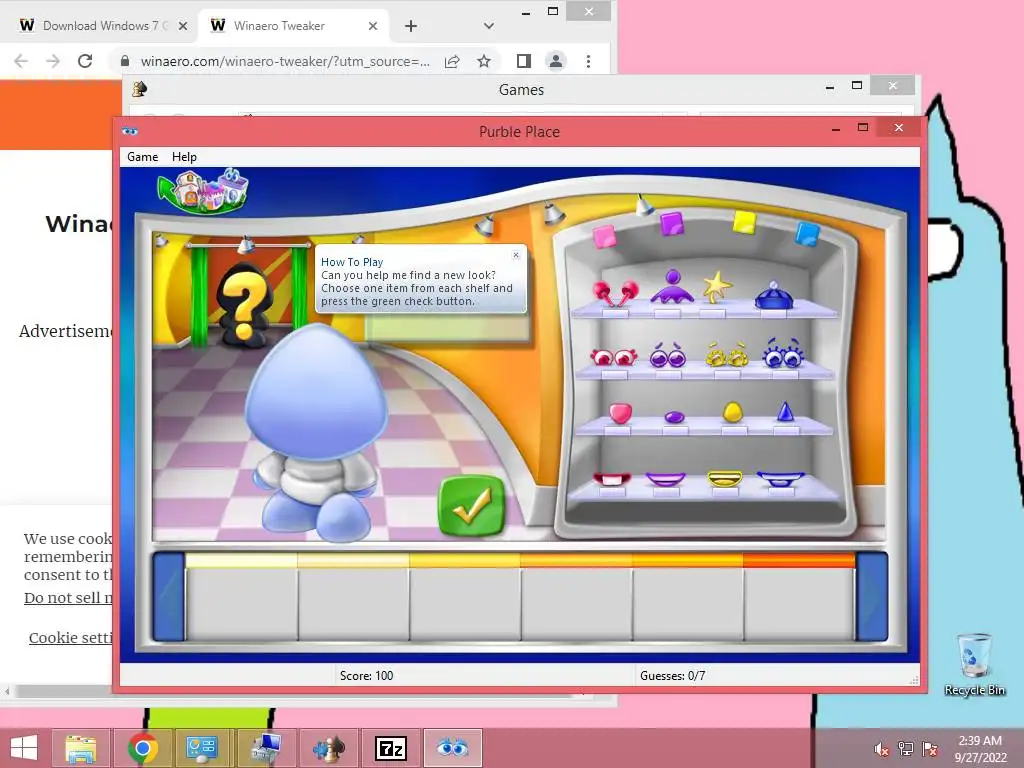Open Chrome from the taskbar
This screenshot has height=768, width=1024.
pyautogui.click(x=142, y=748)
